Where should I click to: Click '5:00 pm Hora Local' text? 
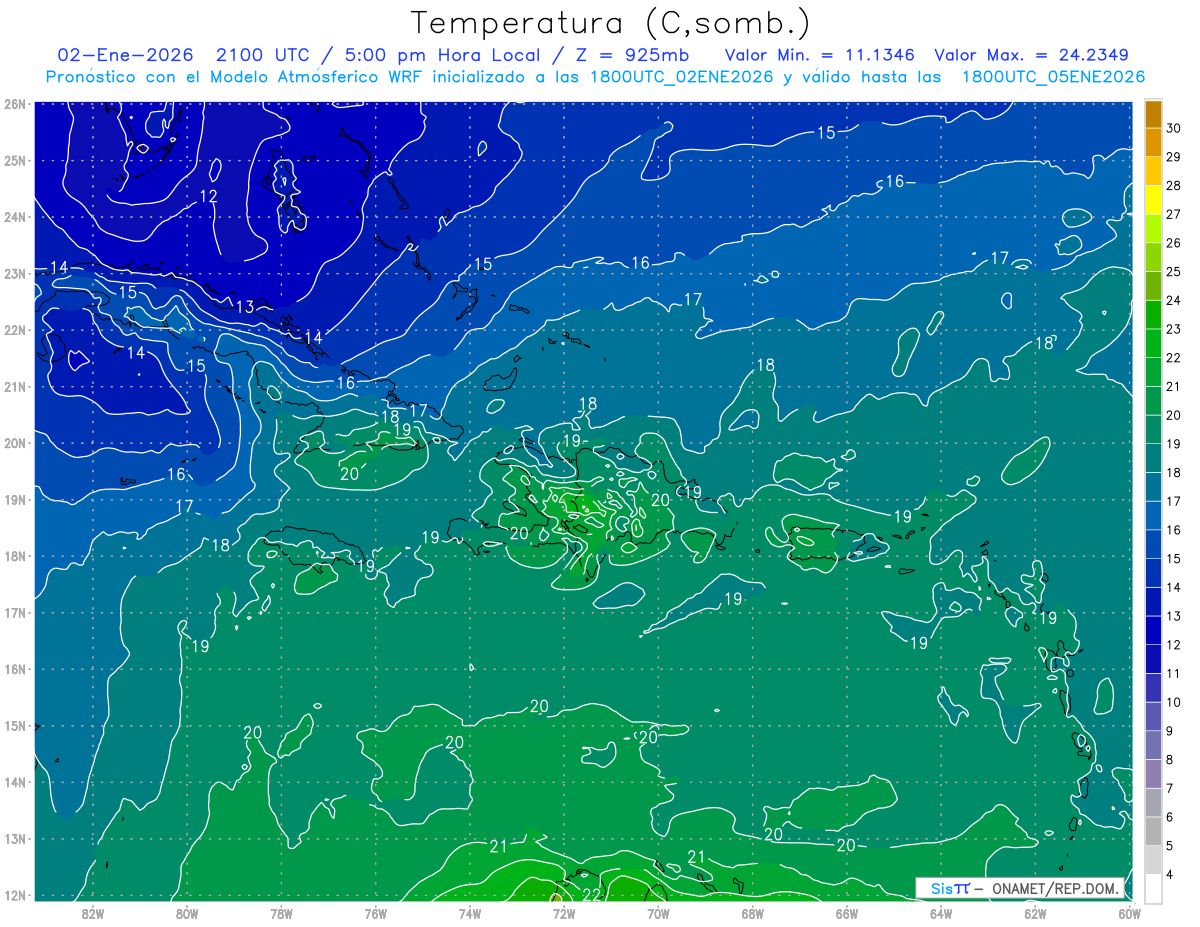[445, 55]
